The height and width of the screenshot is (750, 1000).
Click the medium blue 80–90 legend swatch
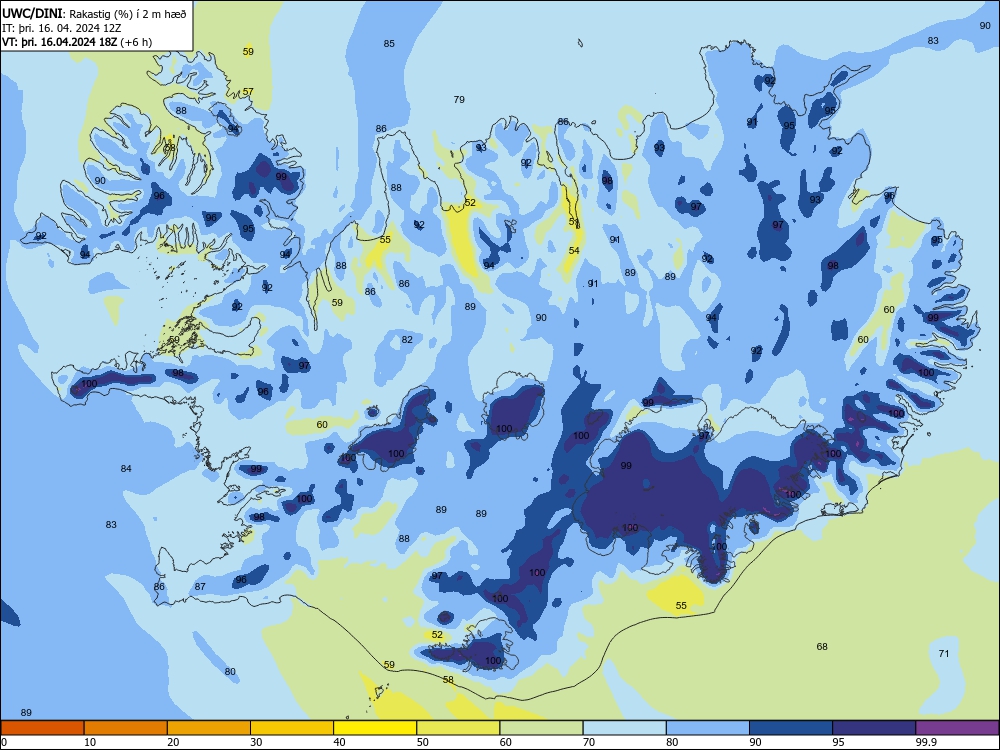click(708, 728)
